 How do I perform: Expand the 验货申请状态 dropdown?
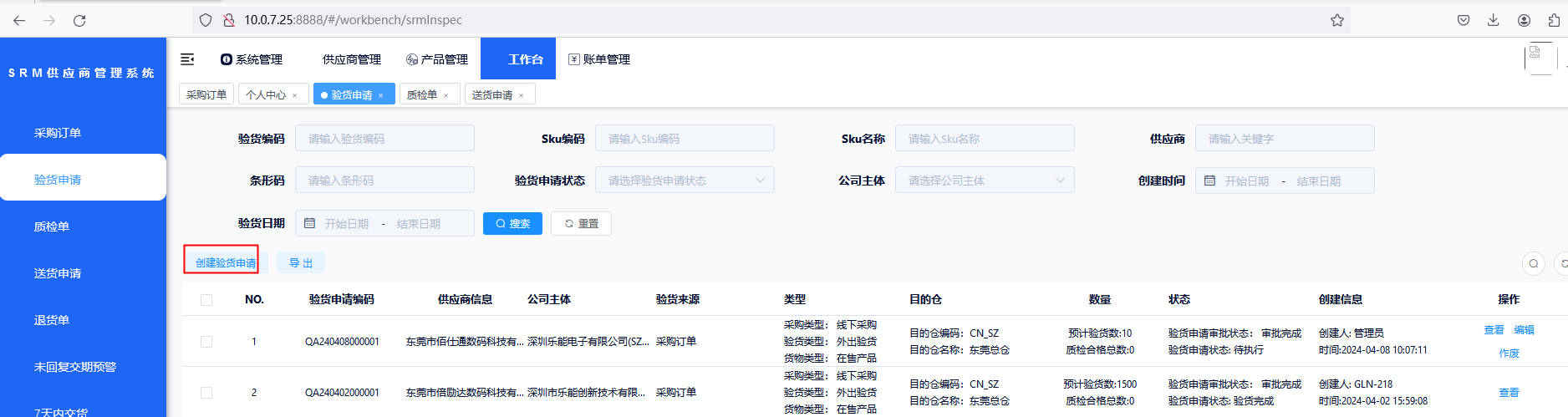(685, 181)
